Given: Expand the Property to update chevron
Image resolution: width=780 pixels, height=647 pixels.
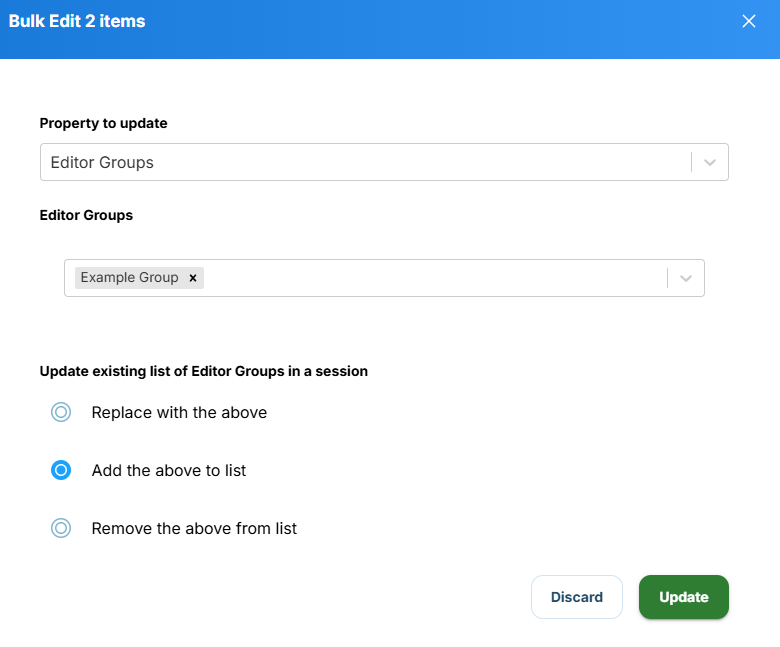Looking at the screenshot, I should pyautogui.click(x=710, y=162).
